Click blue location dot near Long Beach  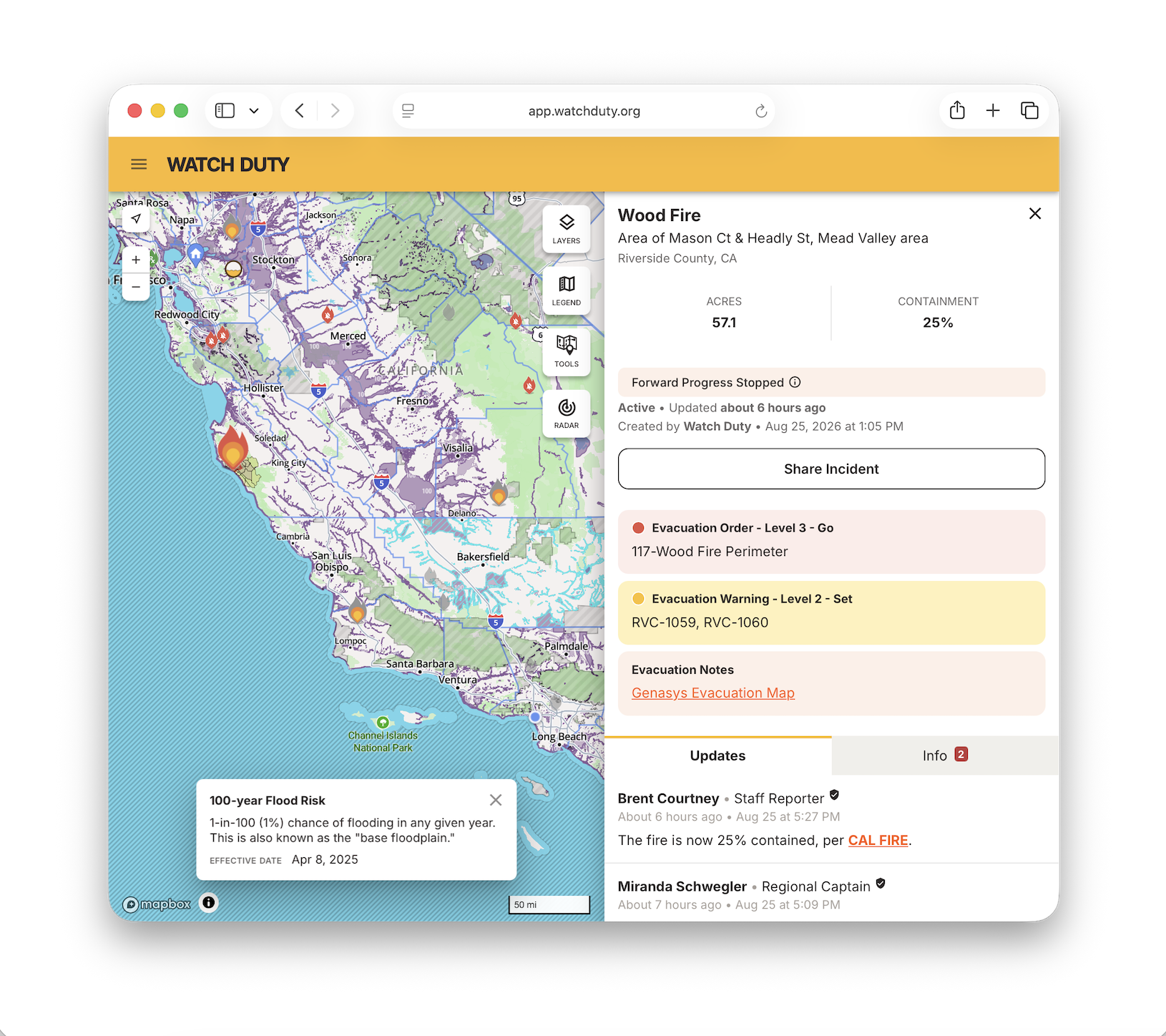click(x=535, y=716)
